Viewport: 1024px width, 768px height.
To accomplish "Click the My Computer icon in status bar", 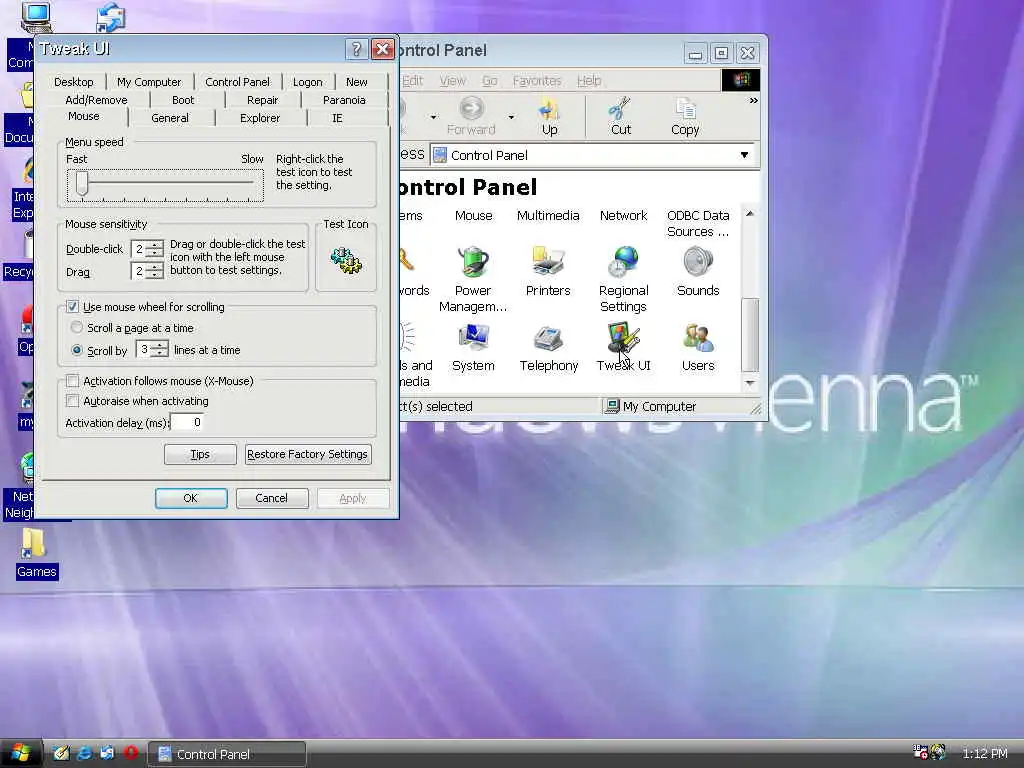I will pos(612,406).
